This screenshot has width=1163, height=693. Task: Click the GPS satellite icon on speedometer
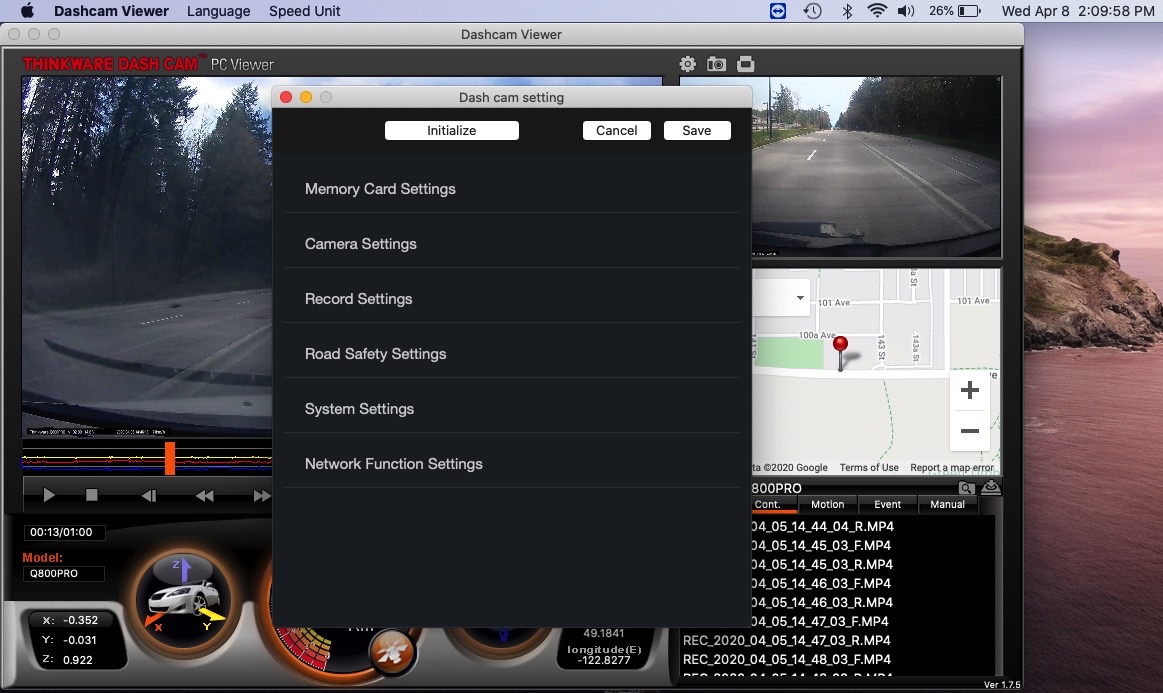(x=392, y=651)
